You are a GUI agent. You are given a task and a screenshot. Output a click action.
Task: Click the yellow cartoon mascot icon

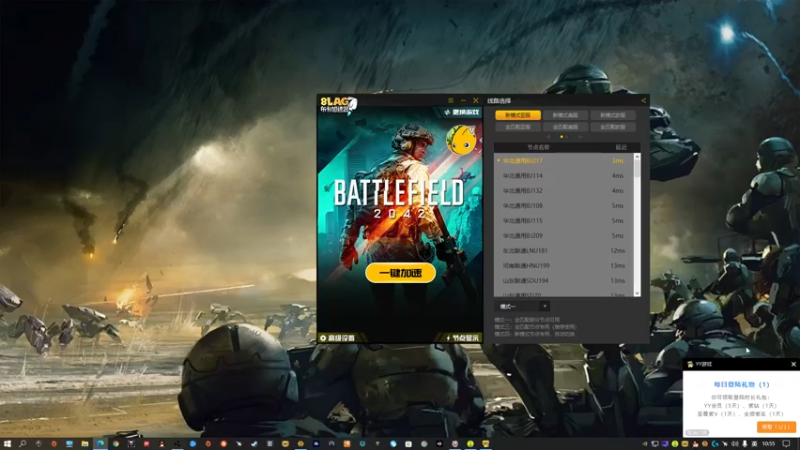coord(461,139)
